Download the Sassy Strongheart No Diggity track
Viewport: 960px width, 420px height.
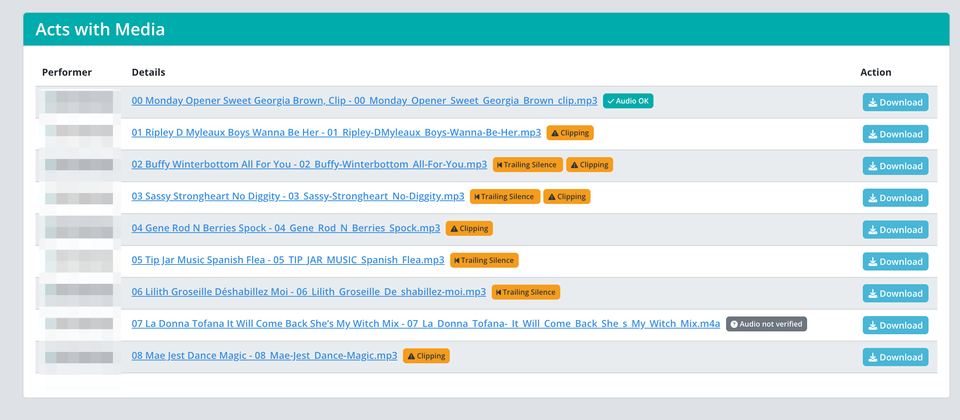pyautogui.click(x=895, y=198)
